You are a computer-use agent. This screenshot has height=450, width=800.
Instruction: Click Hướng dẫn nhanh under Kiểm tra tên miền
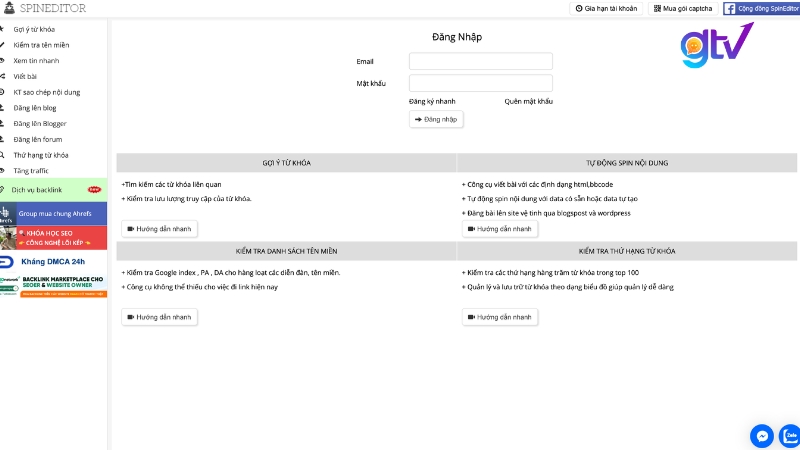pos(159,317)
